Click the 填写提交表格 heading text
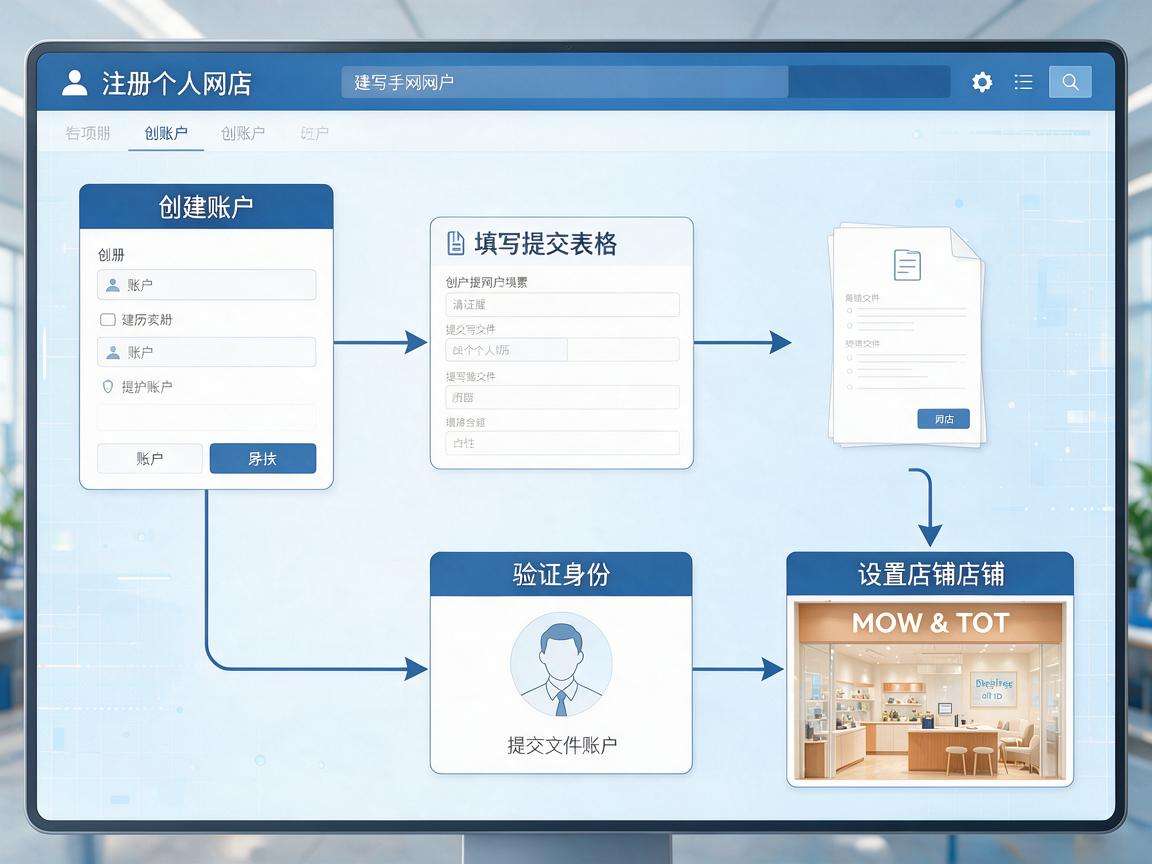Screen dimensions: 1152x864 pos(545,243)
